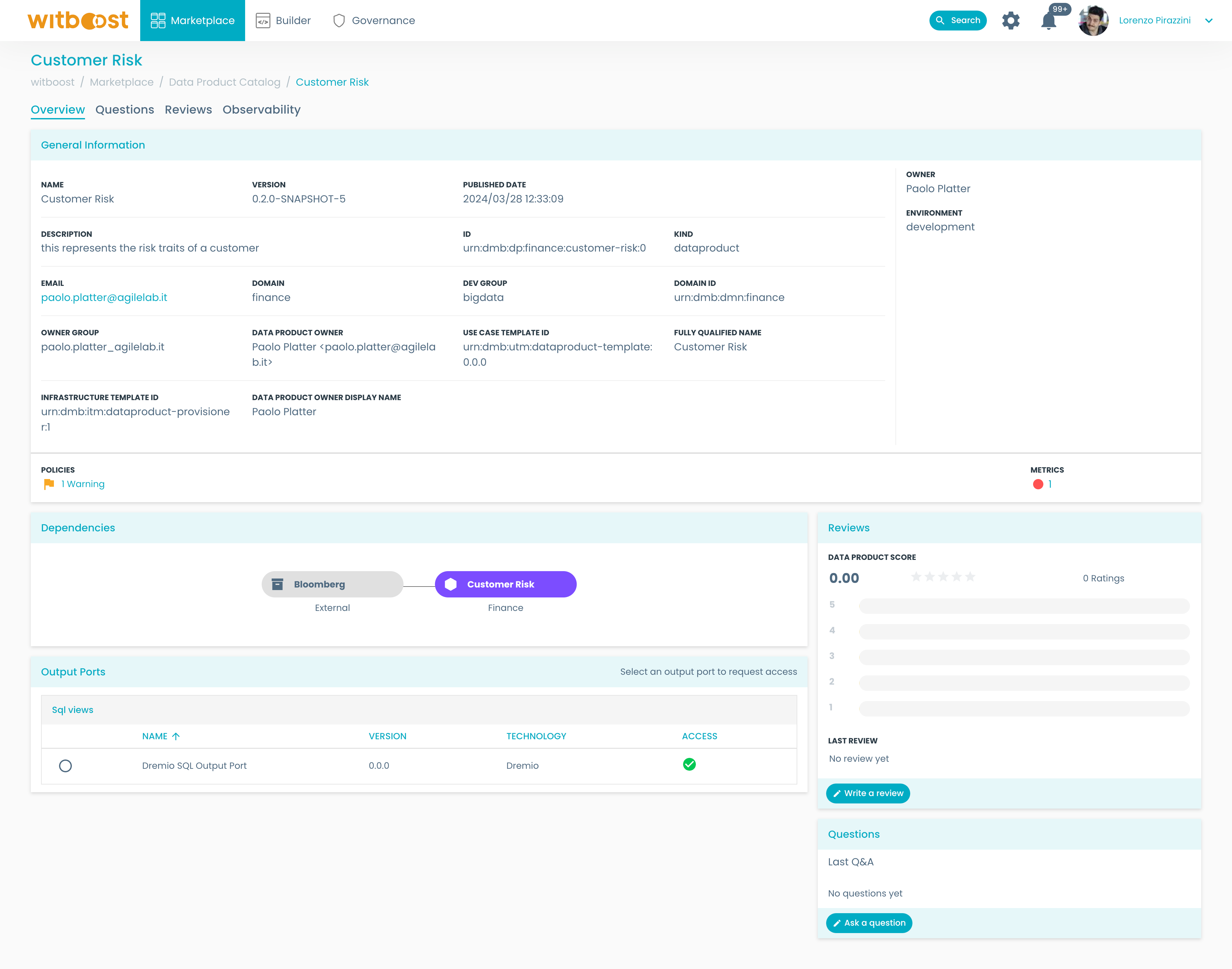The image size is (1232, 969).
Task: Click the Customer Risk breadcrumb
Action: (x=332, y=82)
